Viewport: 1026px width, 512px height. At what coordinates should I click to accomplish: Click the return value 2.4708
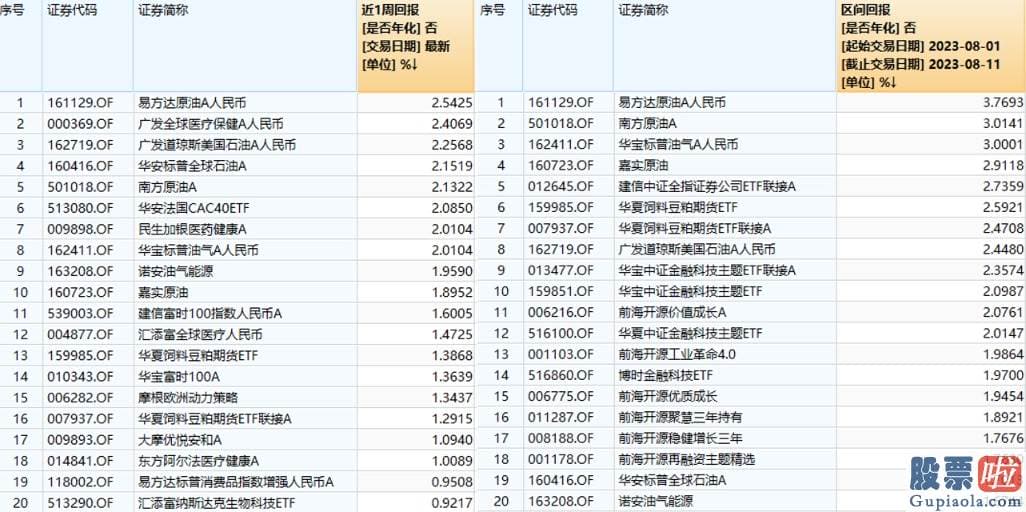[1004, 229]
